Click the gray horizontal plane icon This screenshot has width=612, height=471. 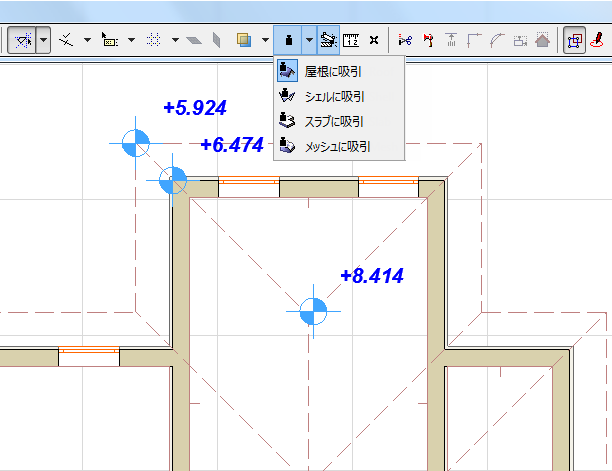pyautogui.click(x=194, y=40)
